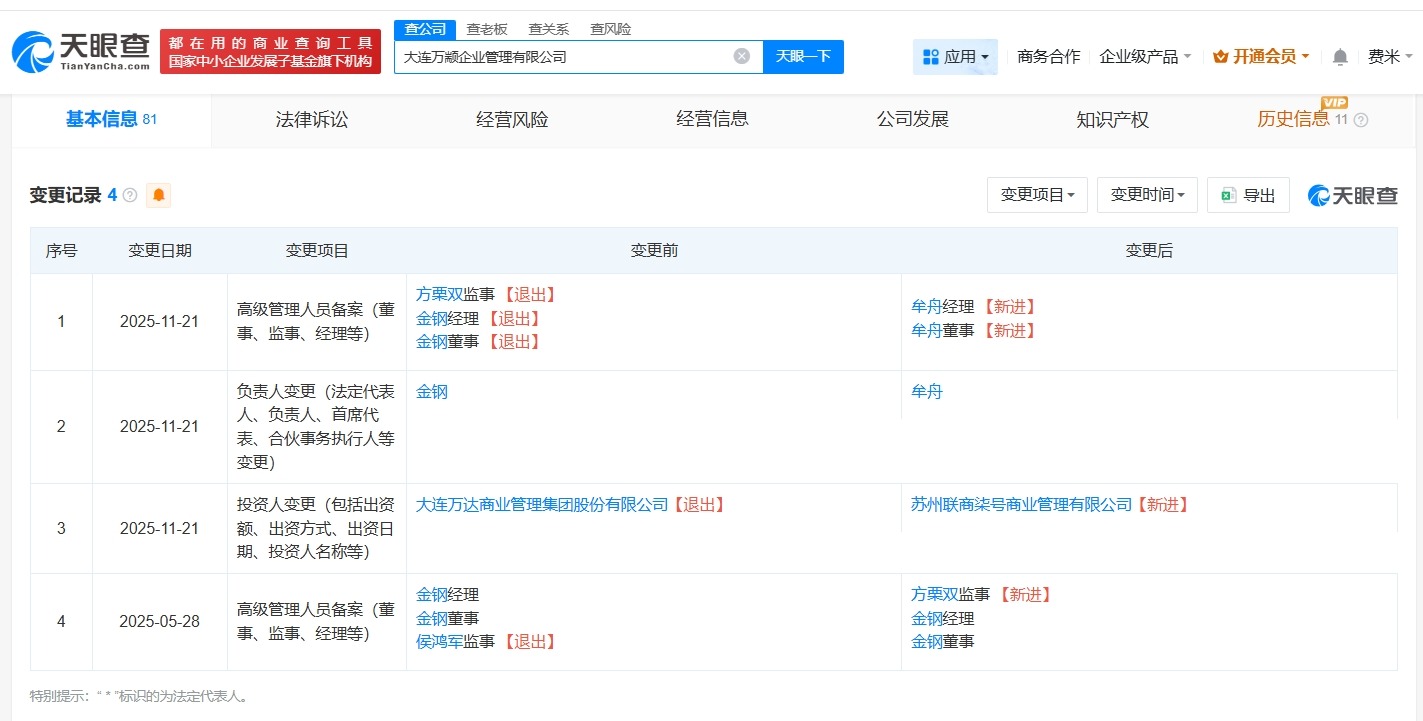Image resolution: width=1423 pixels, height=721 pixels.
Task: Click the 天眼查 watermark logo beside 导出
Action: 1351,195
